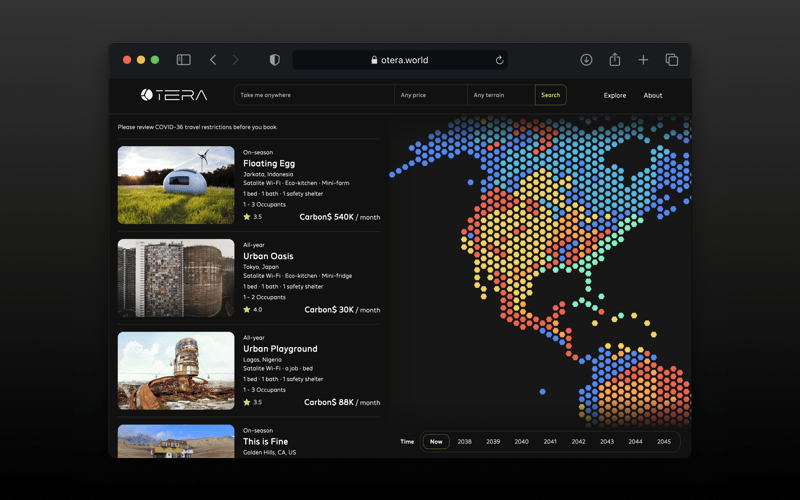The image size is (800, 500).
Task: Show the tab overview icon
Action: (672, 60)
